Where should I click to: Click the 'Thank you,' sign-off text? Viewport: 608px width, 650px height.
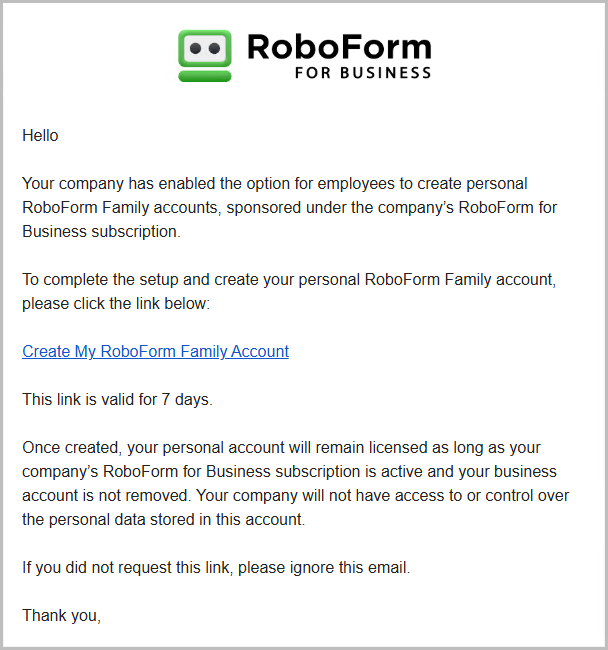[61, 616]
